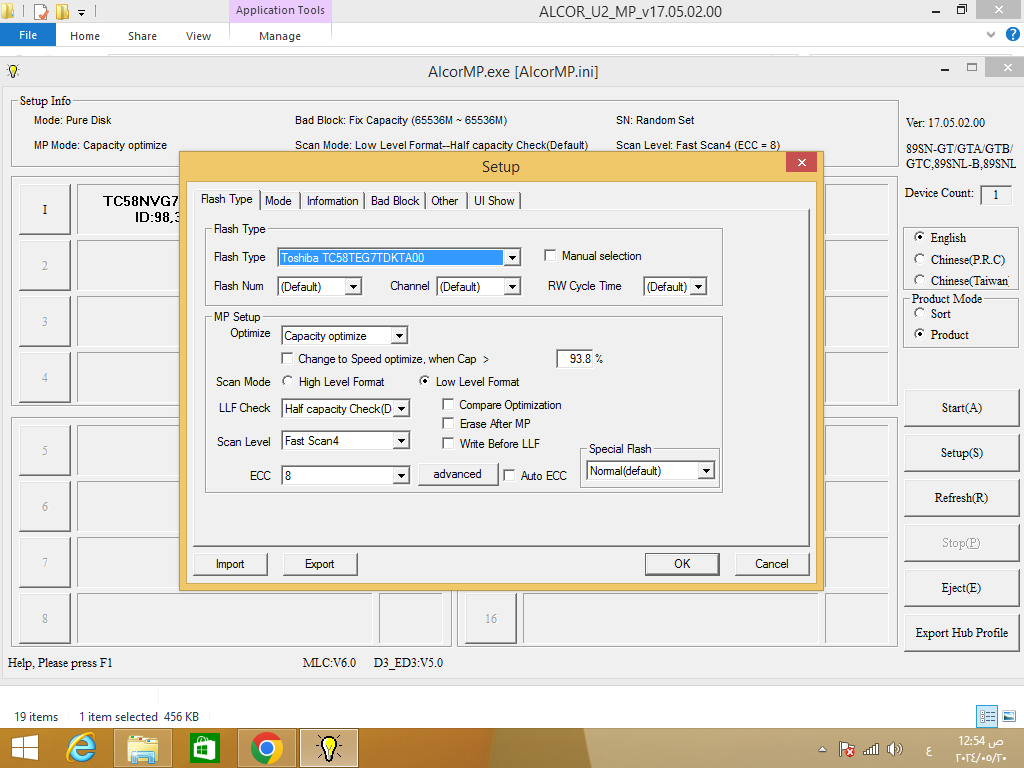Choose Chinese(P.R.C) language option
The height and width of the screenshot is (768, 1024).
point(920,259)
